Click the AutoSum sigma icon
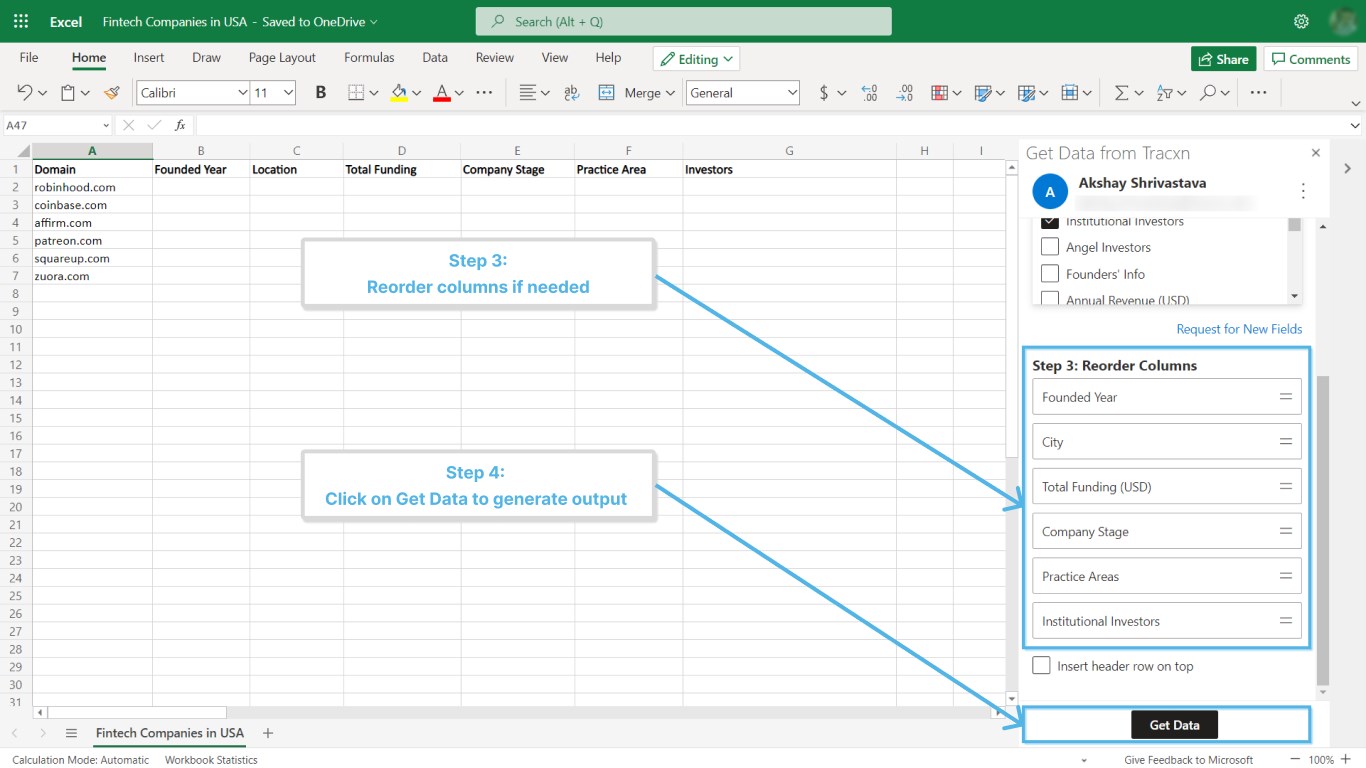This screenshot has height=768, width=1366. 1121,93
